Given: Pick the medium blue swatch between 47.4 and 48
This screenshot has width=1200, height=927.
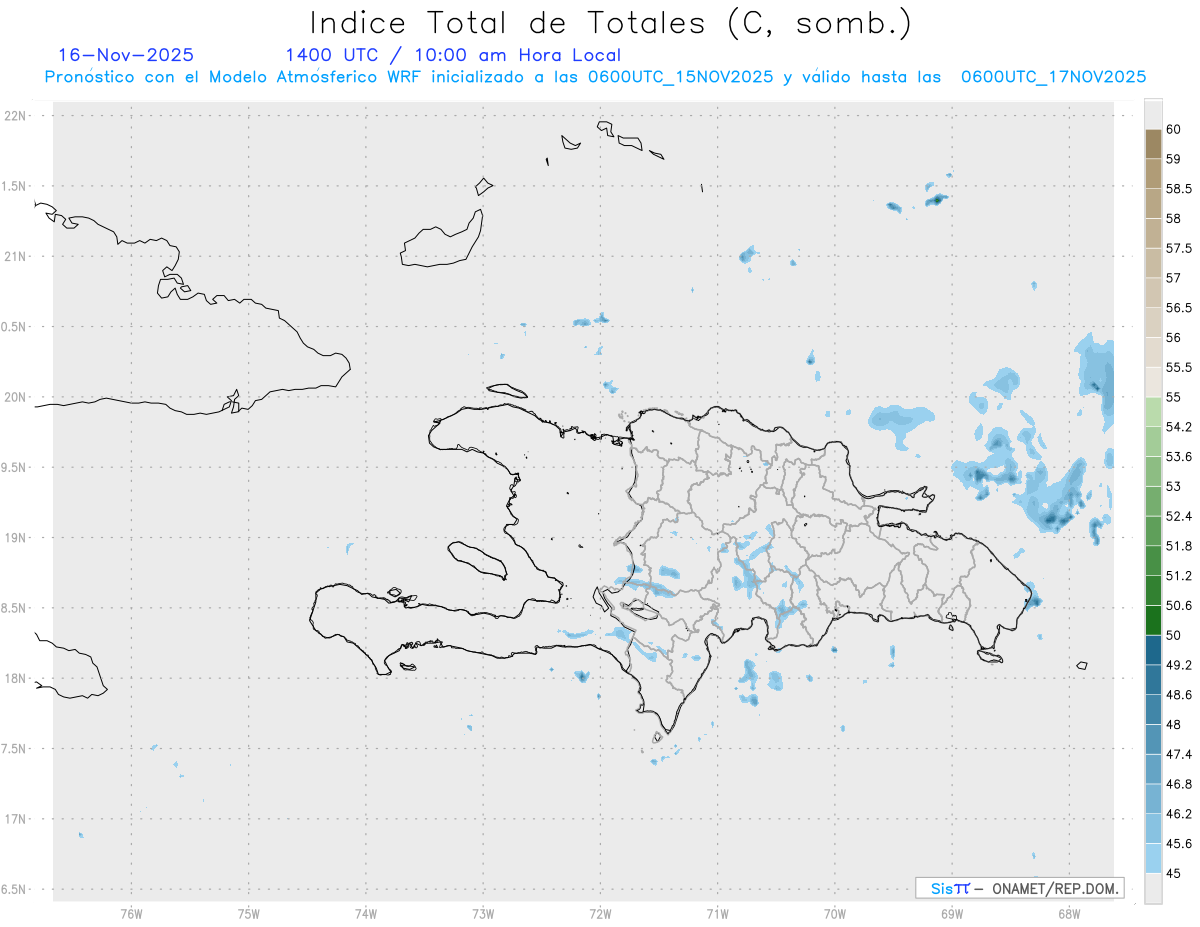Looking at the screenshot, I should click(x=1153, y=739).
